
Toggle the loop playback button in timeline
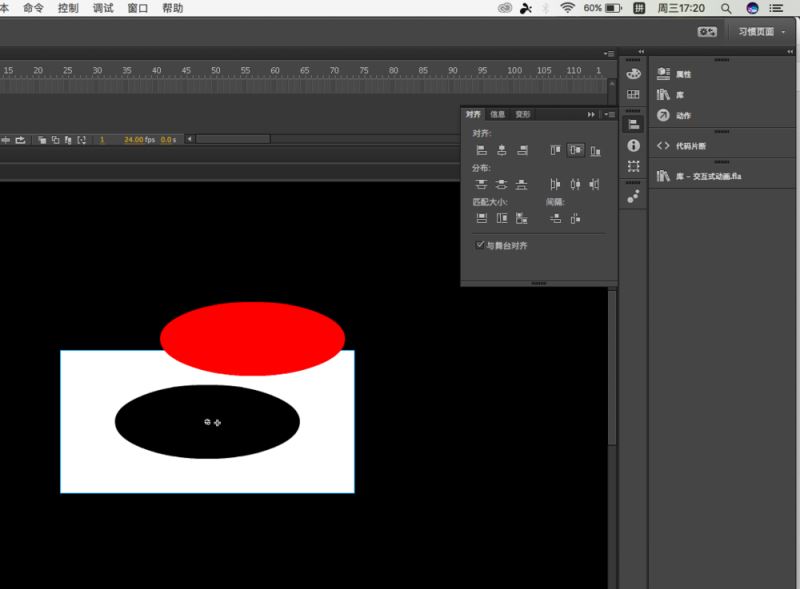tap(20, 140)
